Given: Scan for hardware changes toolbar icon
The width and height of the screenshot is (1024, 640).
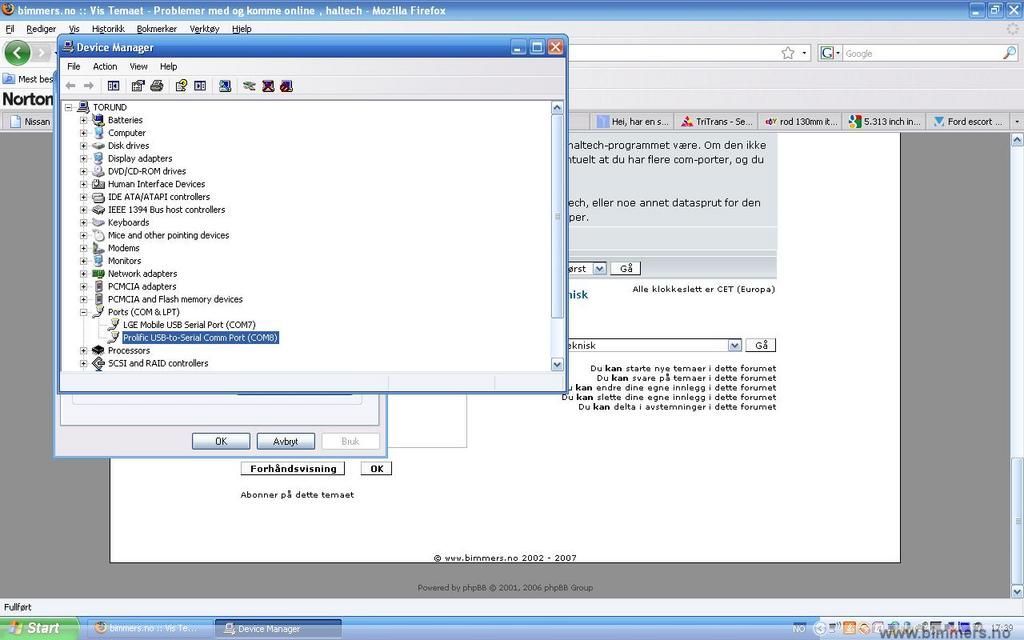Looking at the screenshot, I should [x=225, y=86].
